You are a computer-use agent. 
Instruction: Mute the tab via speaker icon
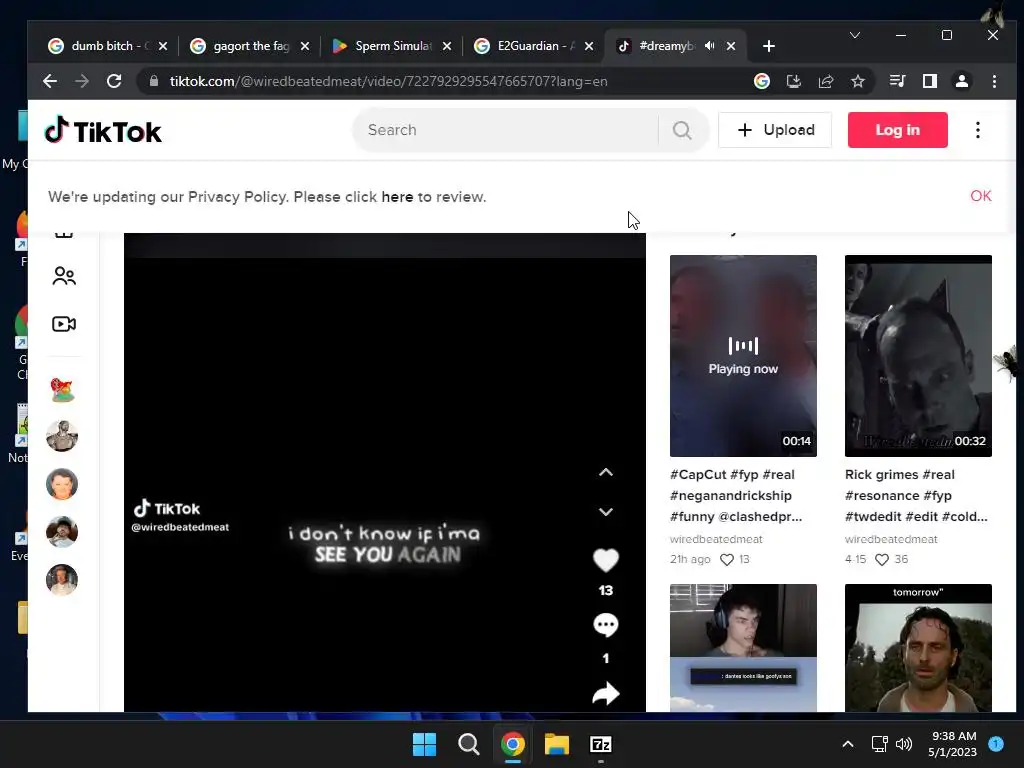pos(709,46)
